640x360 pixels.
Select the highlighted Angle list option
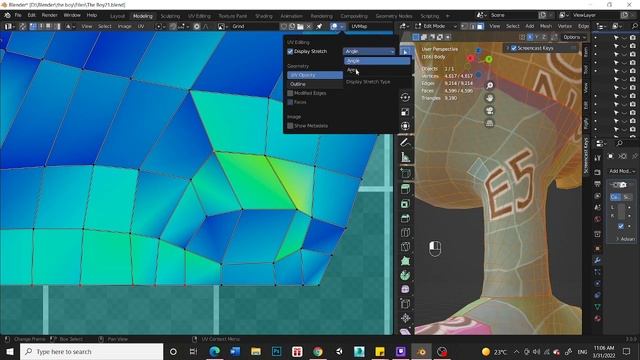click(377, 61)
